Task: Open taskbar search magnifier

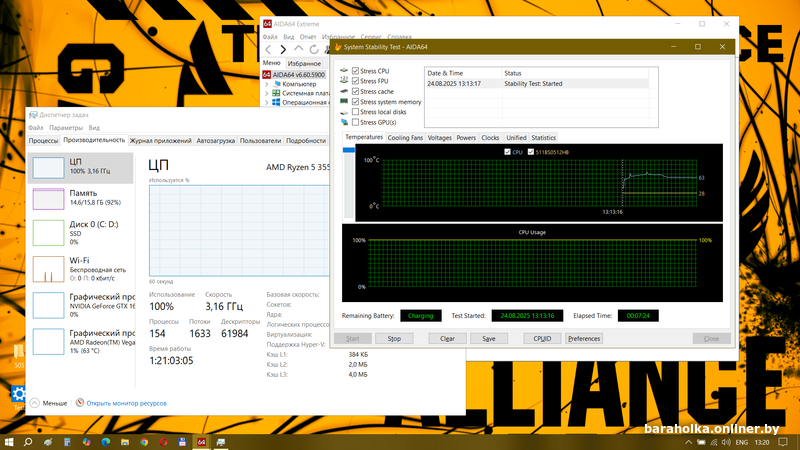Action: [28, 442]
